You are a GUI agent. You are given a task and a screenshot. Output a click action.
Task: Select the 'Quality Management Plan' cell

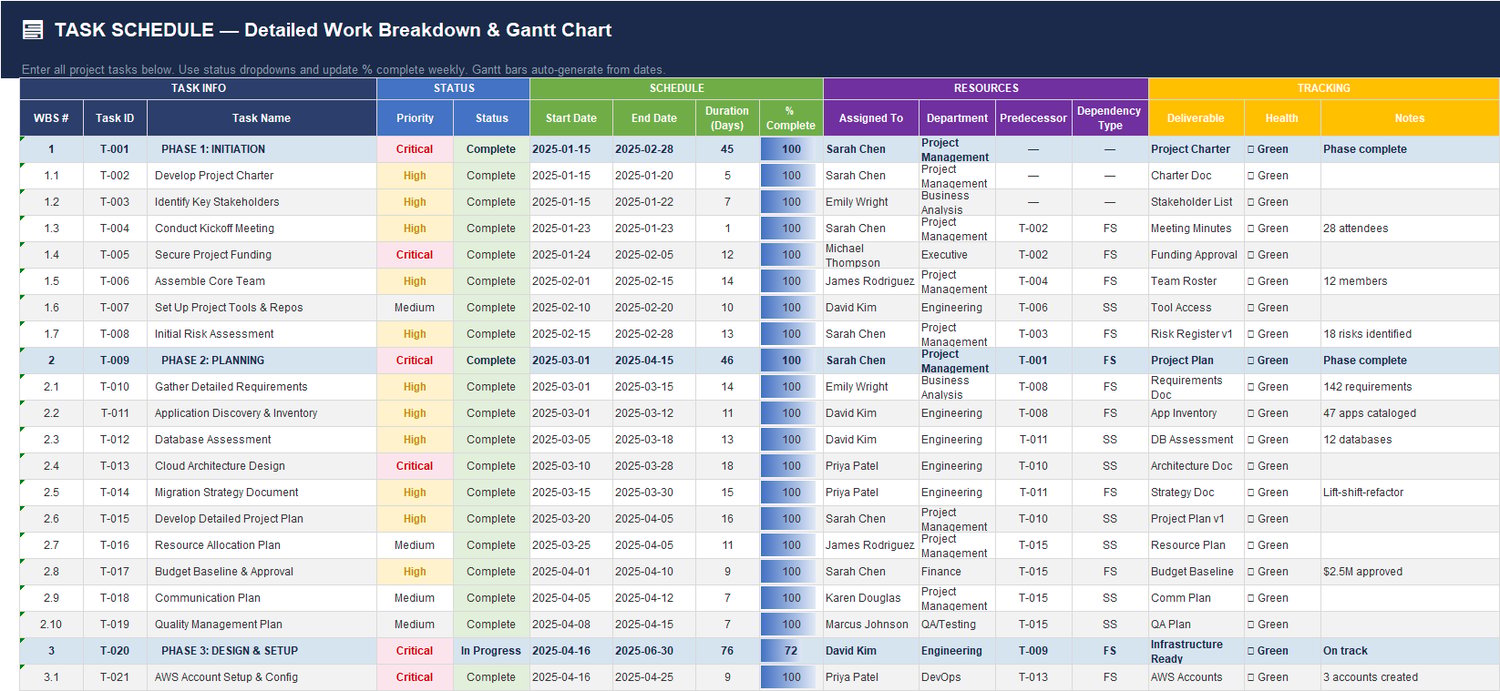pos(262,624)
